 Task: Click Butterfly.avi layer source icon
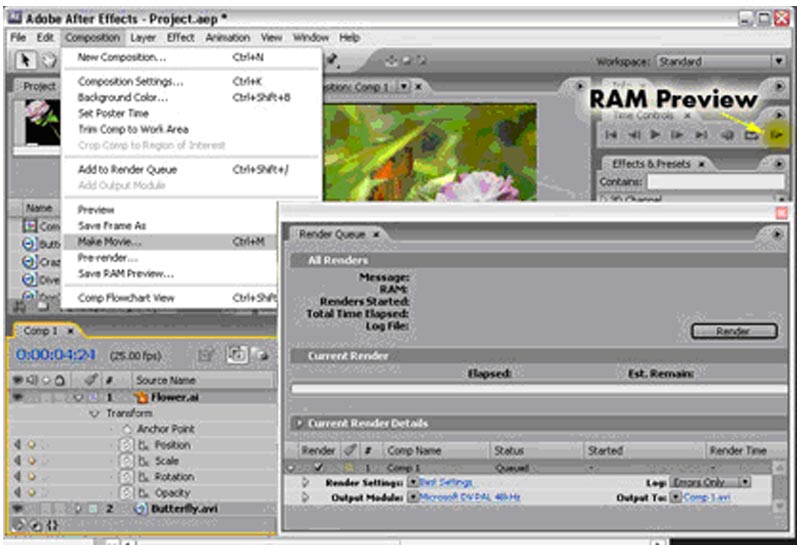140,509
